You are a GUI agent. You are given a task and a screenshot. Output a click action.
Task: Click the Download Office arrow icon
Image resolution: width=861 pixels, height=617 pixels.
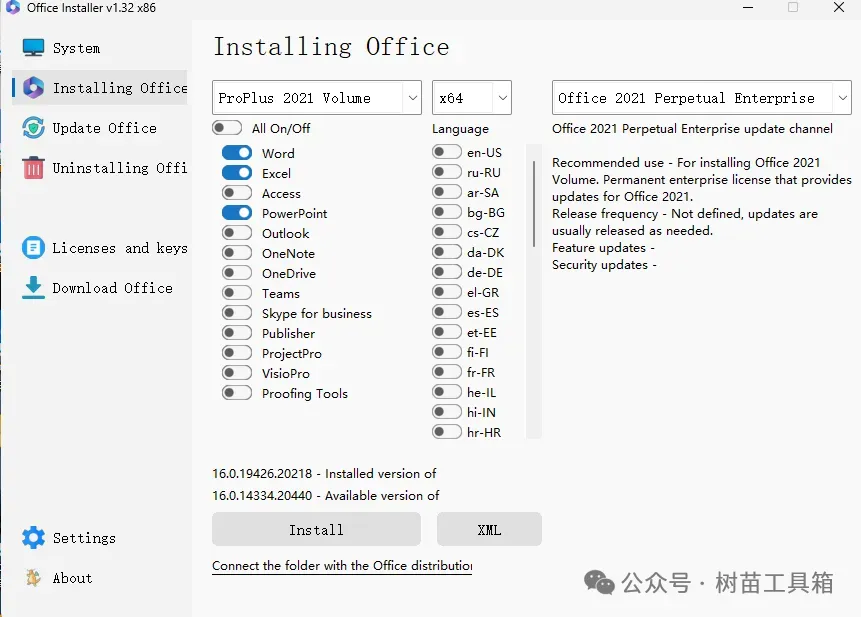(34, 288)
